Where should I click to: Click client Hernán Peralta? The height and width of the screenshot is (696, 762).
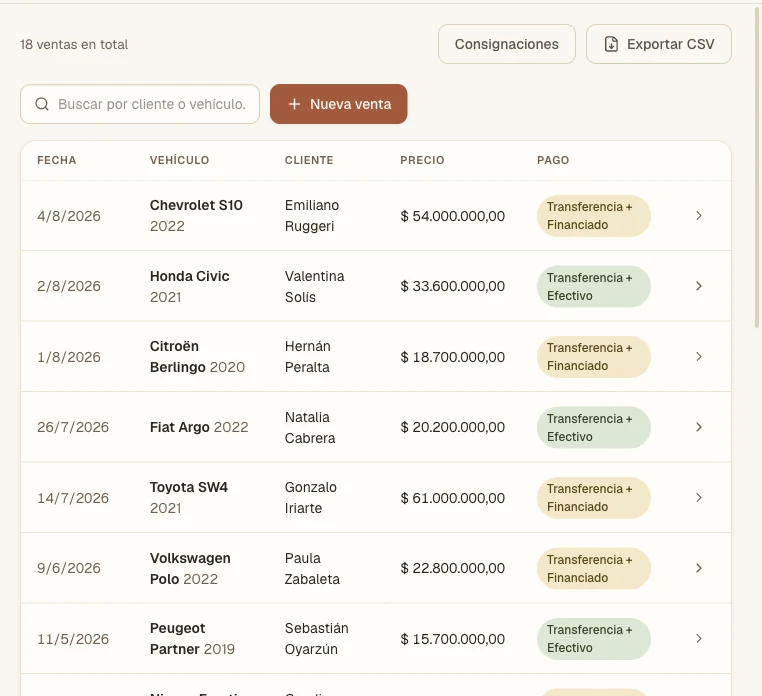point(308,357)
